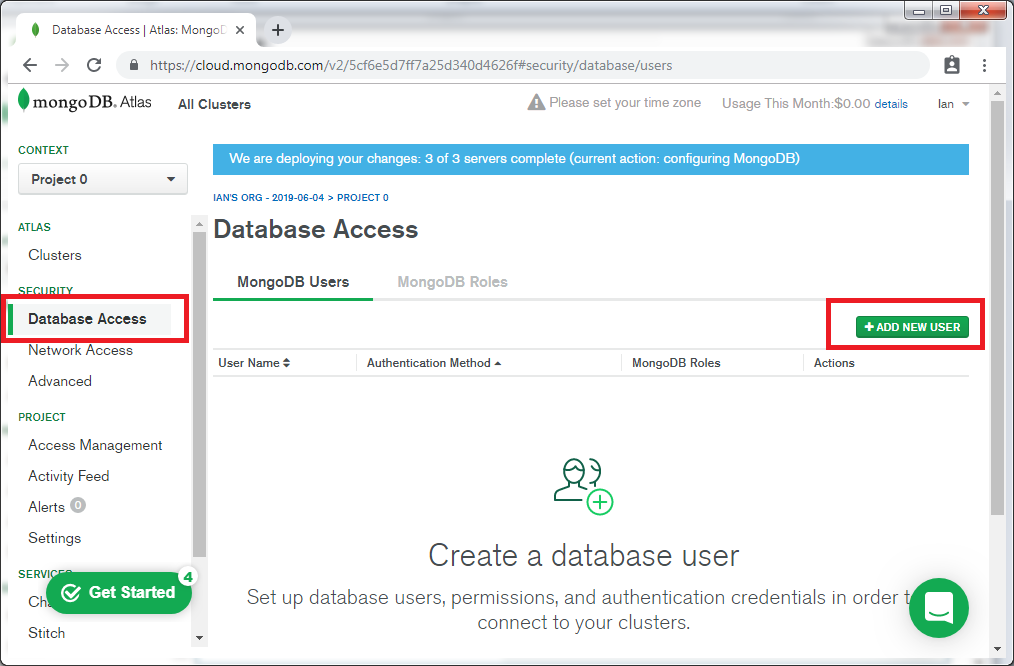The image size is (1014, 666).
Task: Open Clusters in the sidebar
Action: click(55, 255)
